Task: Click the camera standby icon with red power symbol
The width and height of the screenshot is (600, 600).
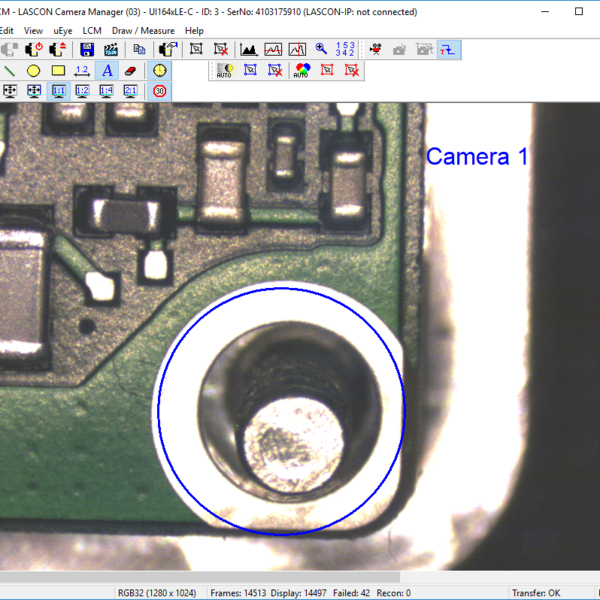Action: coord(34,49)
